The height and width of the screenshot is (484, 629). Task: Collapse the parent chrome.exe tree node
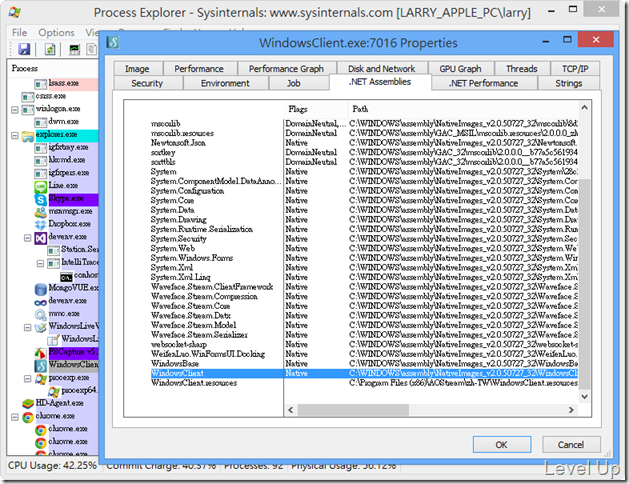point(15,417)
